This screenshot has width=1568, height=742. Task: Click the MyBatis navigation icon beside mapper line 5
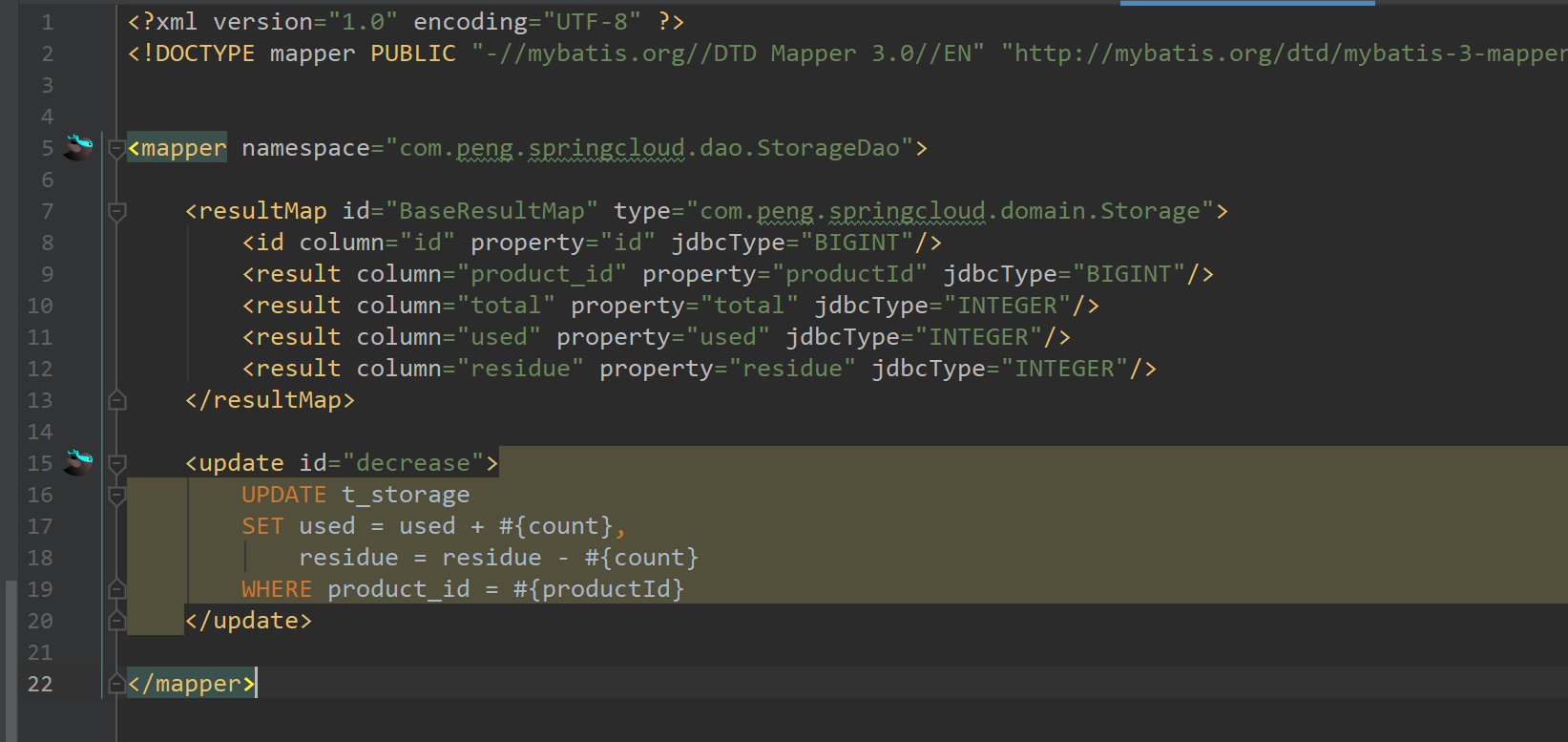[78, 147]
